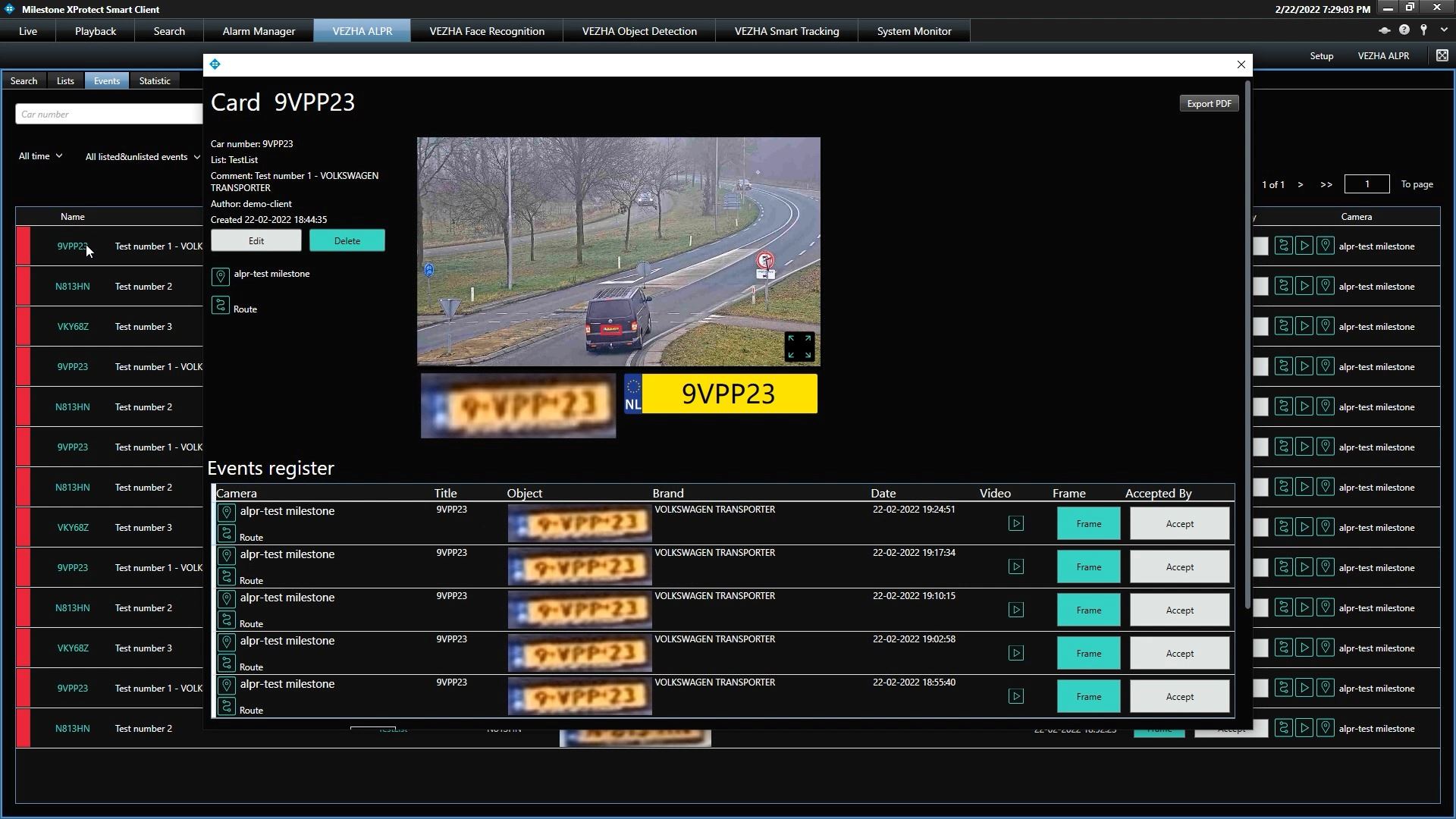Click red marker on first VKY68Z row
The image size is (1456, 819).
24,326
